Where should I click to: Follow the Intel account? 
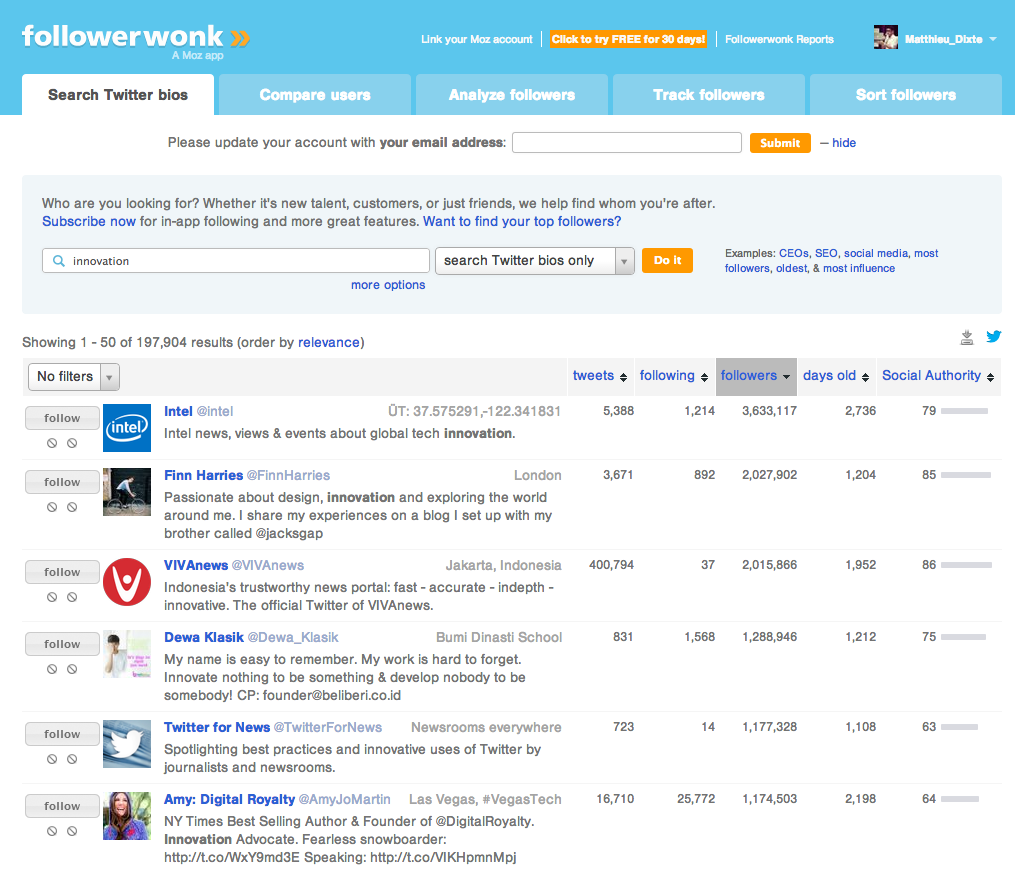click(62, 418)
